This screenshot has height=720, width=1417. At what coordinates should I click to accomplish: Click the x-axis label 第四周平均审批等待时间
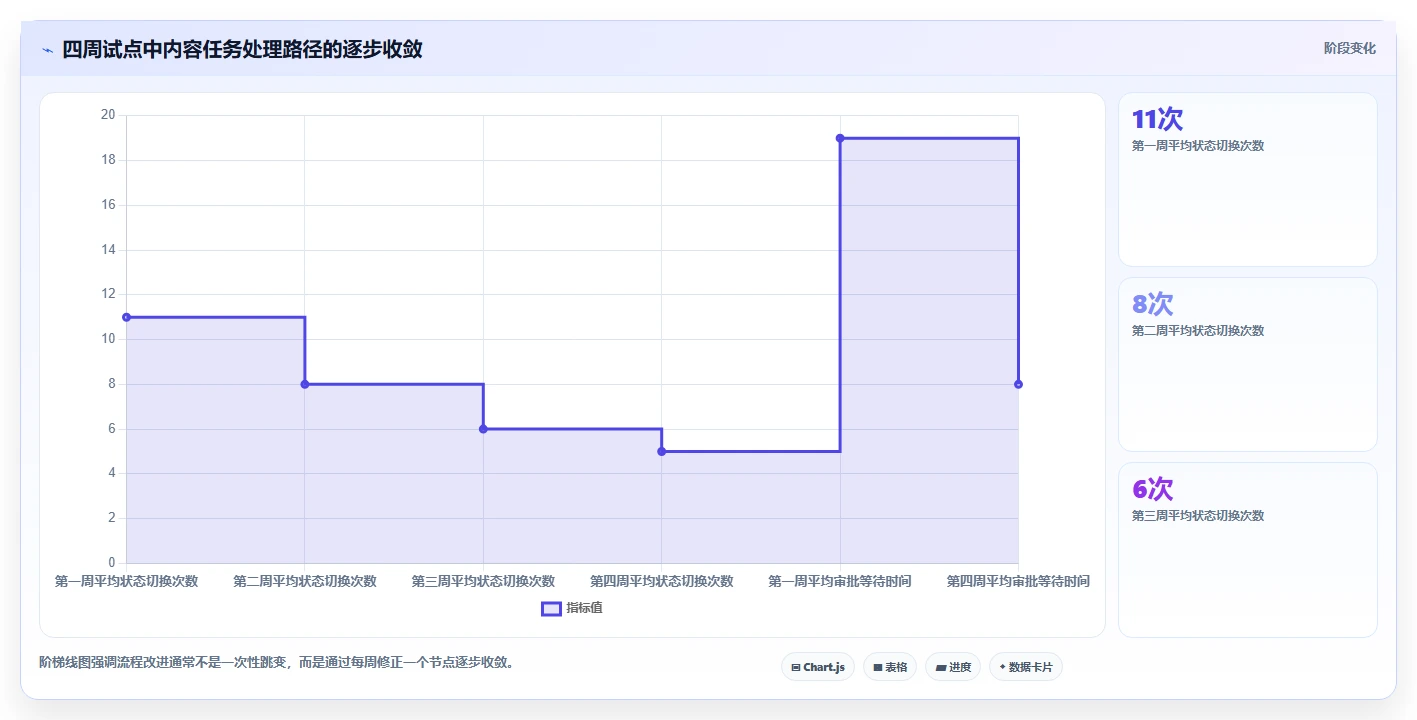[1018, 581]
